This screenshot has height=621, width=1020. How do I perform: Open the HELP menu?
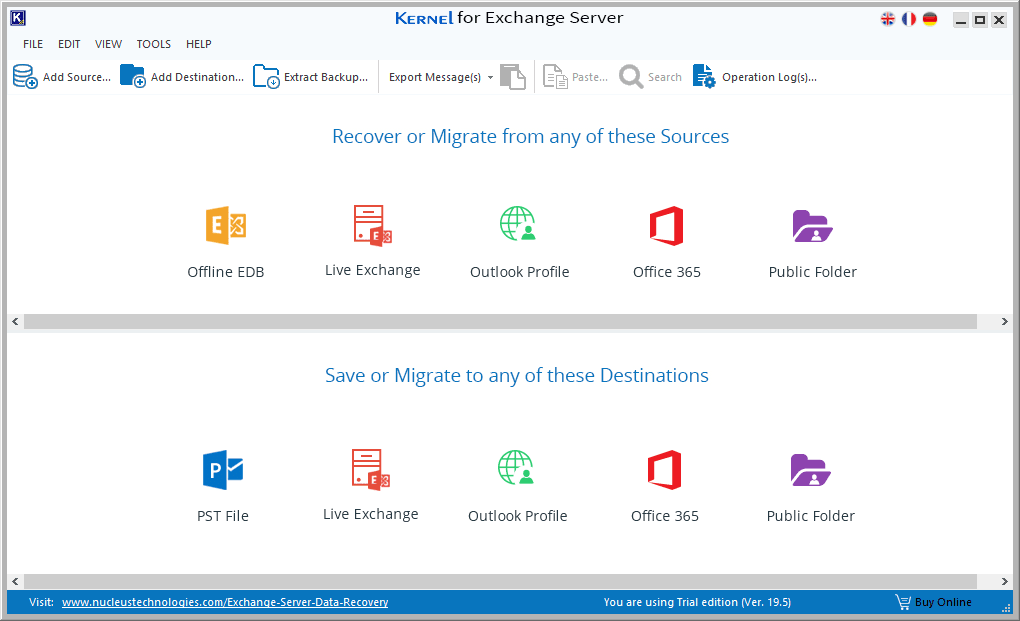point(198,44)
